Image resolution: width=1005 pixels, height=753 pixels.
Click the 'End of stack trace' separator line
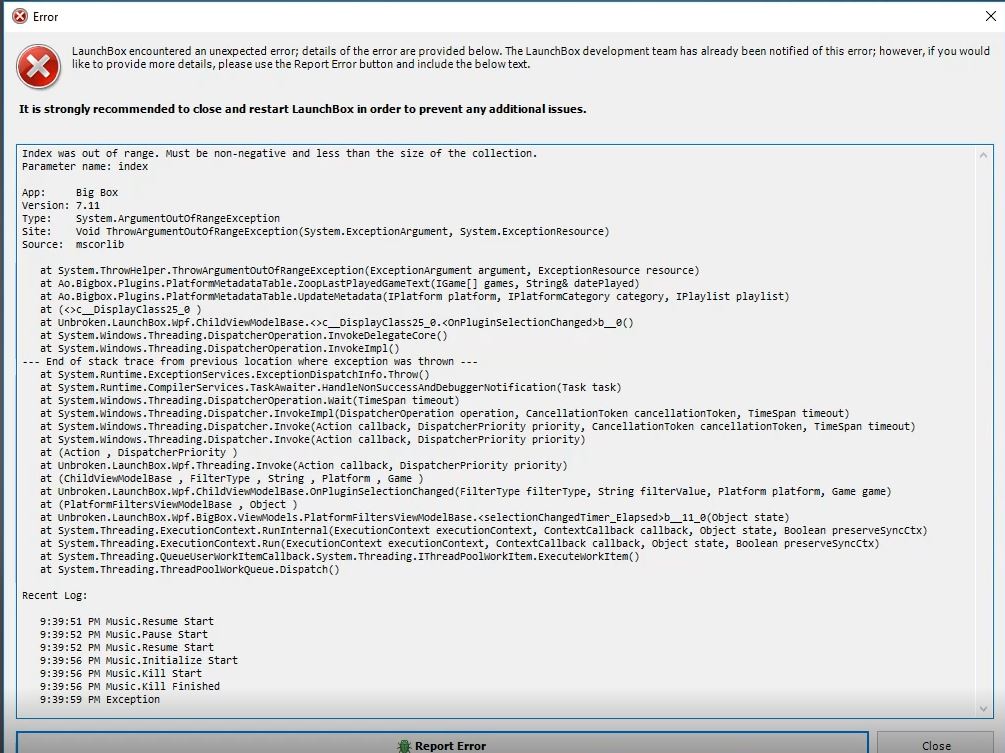pyautogui.click(x=250, y=361)
